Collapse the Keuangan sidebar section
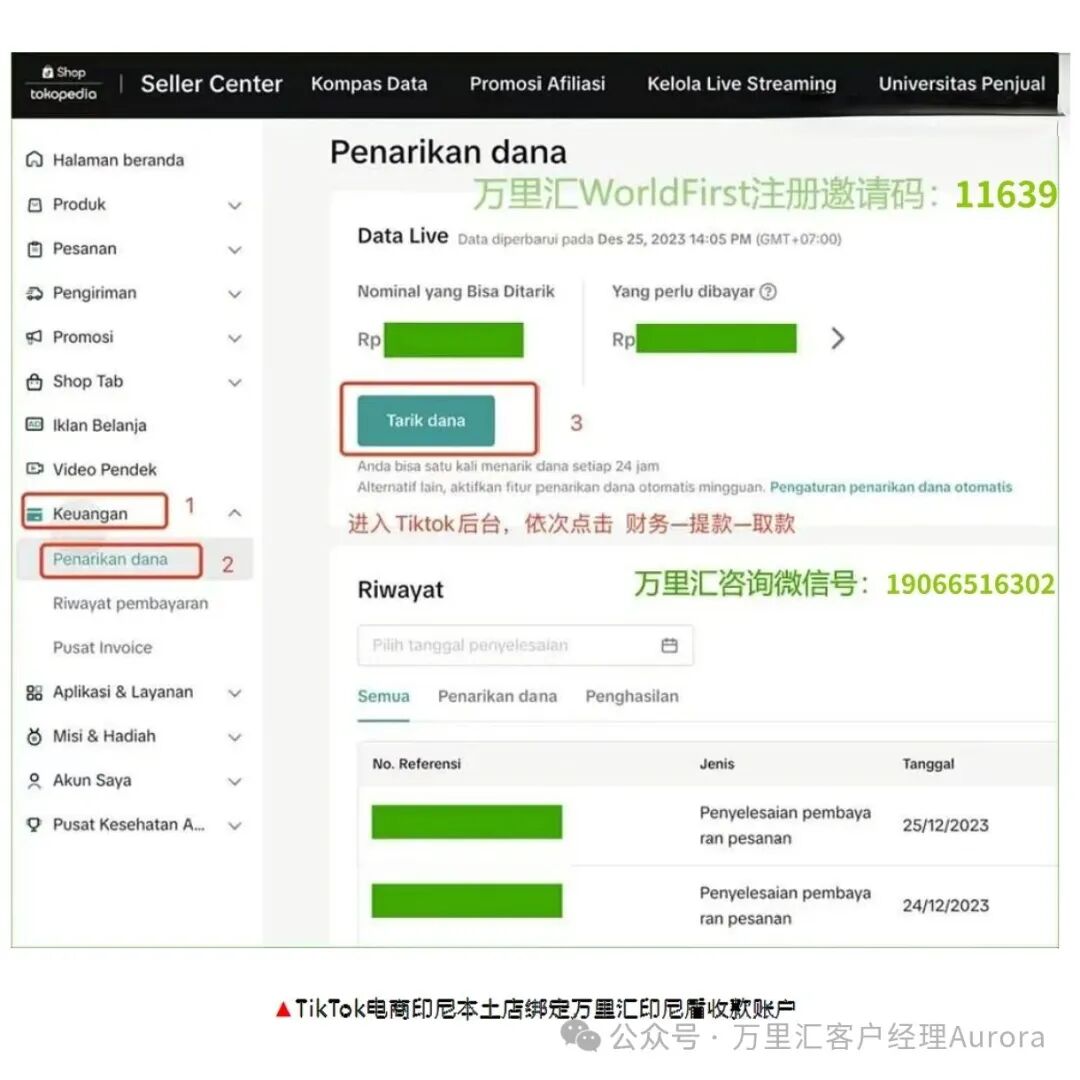The image size is (1080, 1080). [235, 513]
